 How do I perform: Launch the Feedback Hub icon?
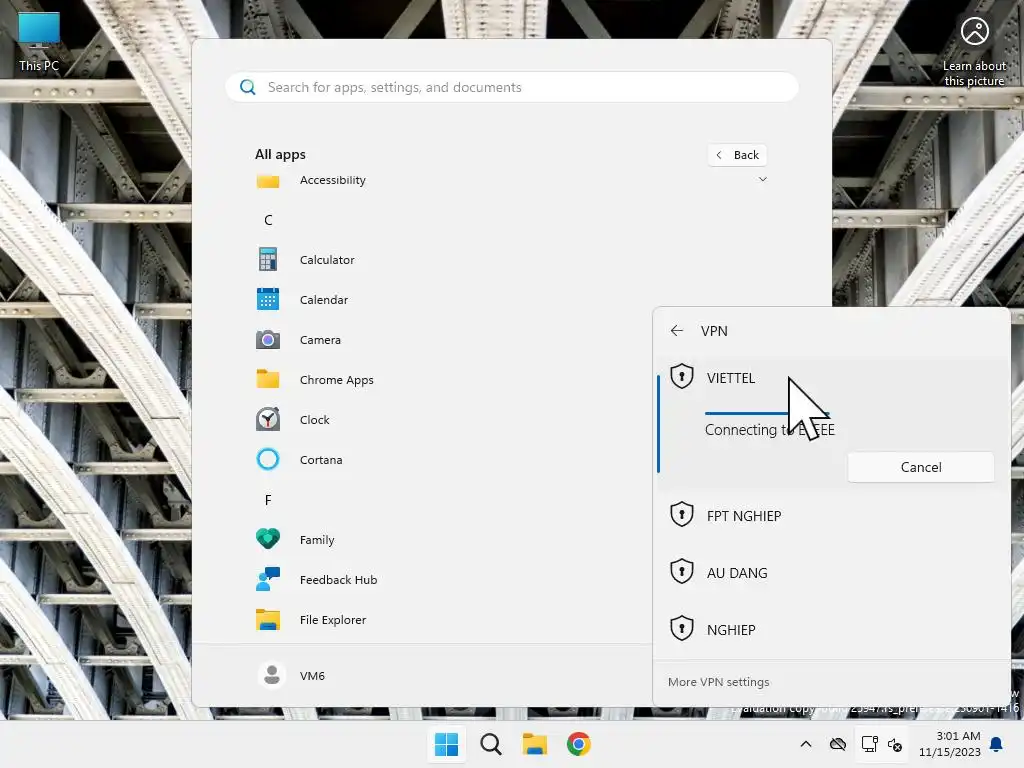(x=268, y=579)
